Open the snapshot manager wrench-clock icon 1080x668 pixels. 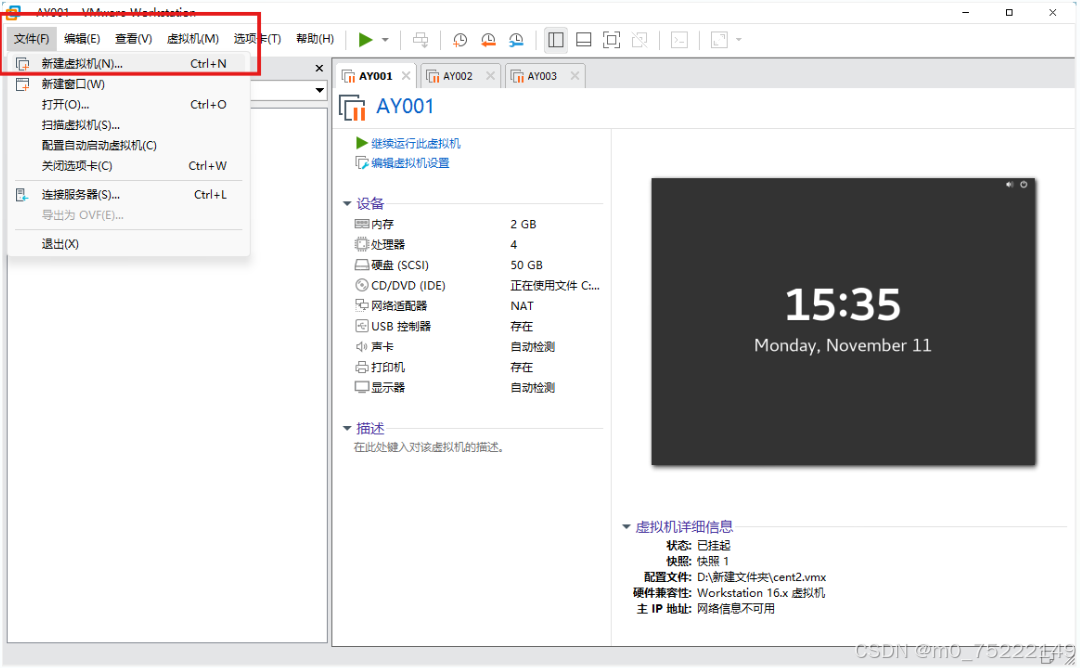coord(516,40)
